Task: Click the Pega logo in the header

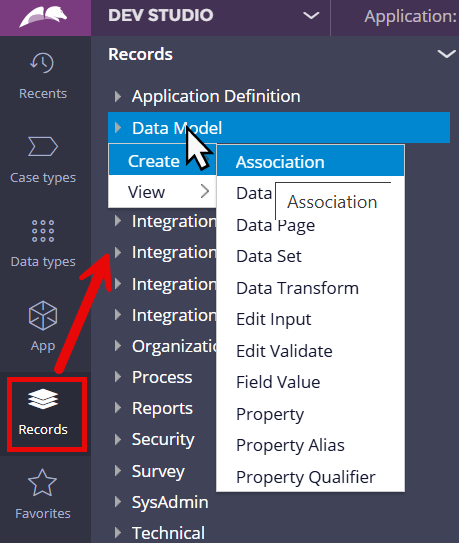Action: click(x=43, y=17)
